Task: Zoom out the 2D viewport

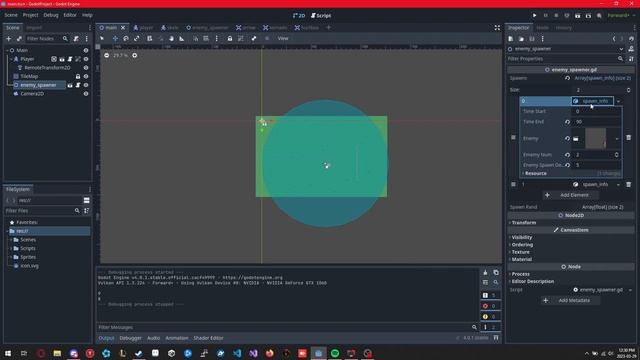Action: tap(107, 55)
